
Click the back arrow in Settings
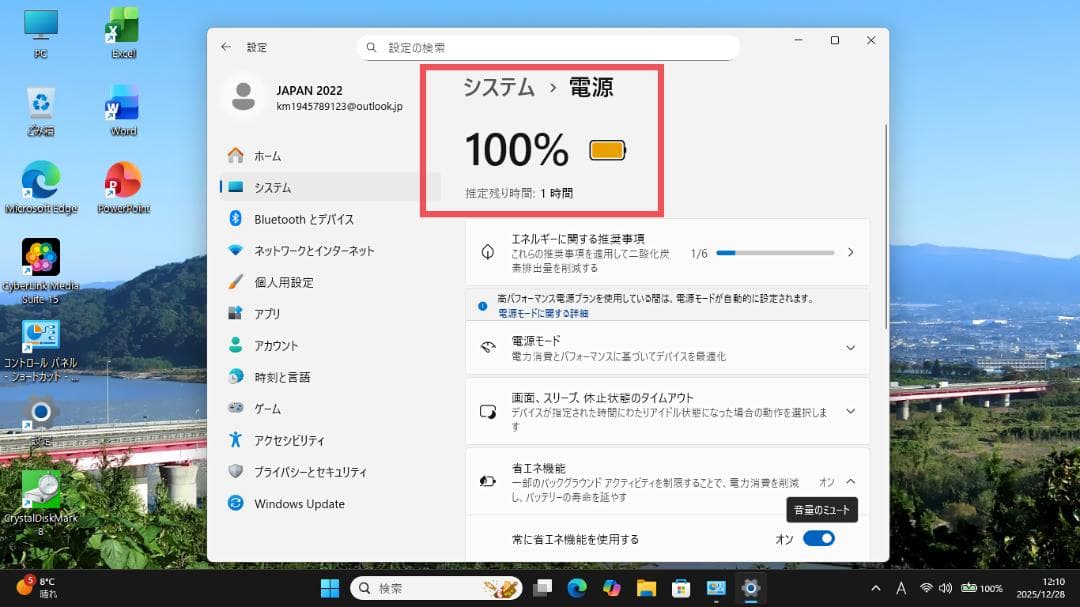(x=226, y=47)
